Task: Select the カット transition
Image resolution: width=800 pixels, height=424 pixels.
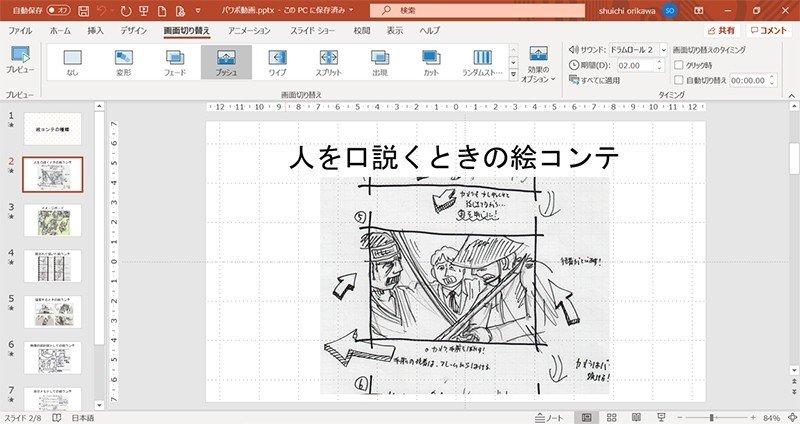Action: click(431, 62)
